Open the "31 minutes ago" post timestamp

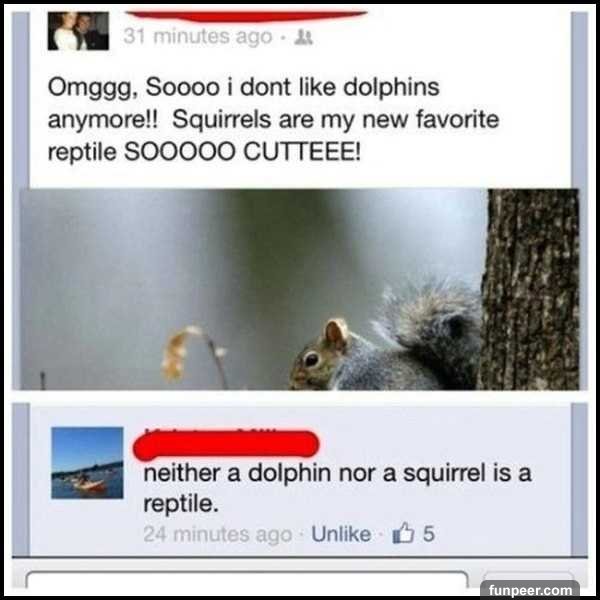coord(197,37)
